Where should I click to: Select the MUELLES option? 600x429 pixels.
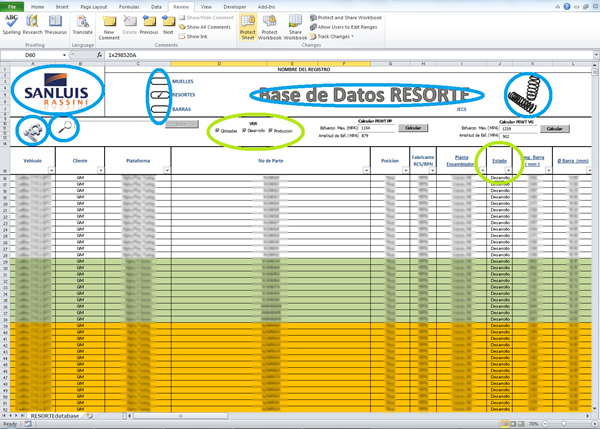tap(160, 82)
